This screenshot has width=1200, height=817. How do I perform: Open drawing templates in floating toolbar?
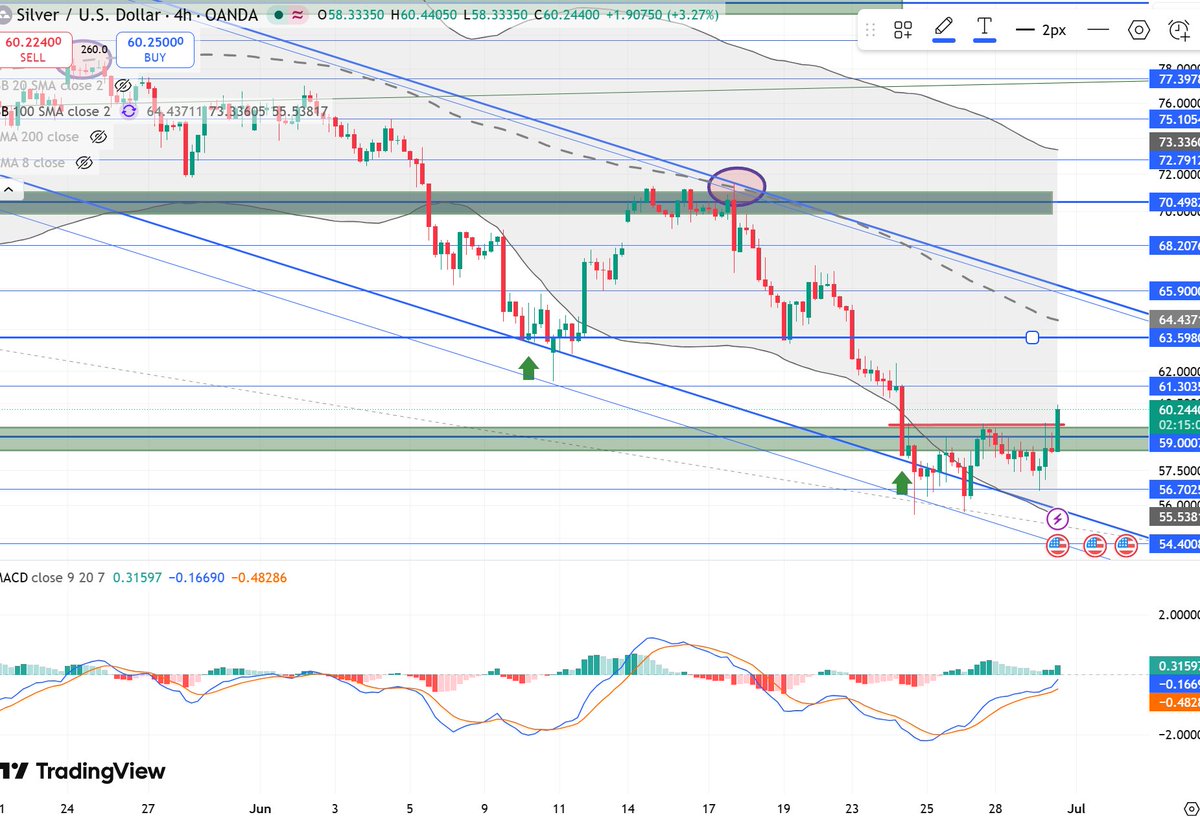click(x=903, y=30)
